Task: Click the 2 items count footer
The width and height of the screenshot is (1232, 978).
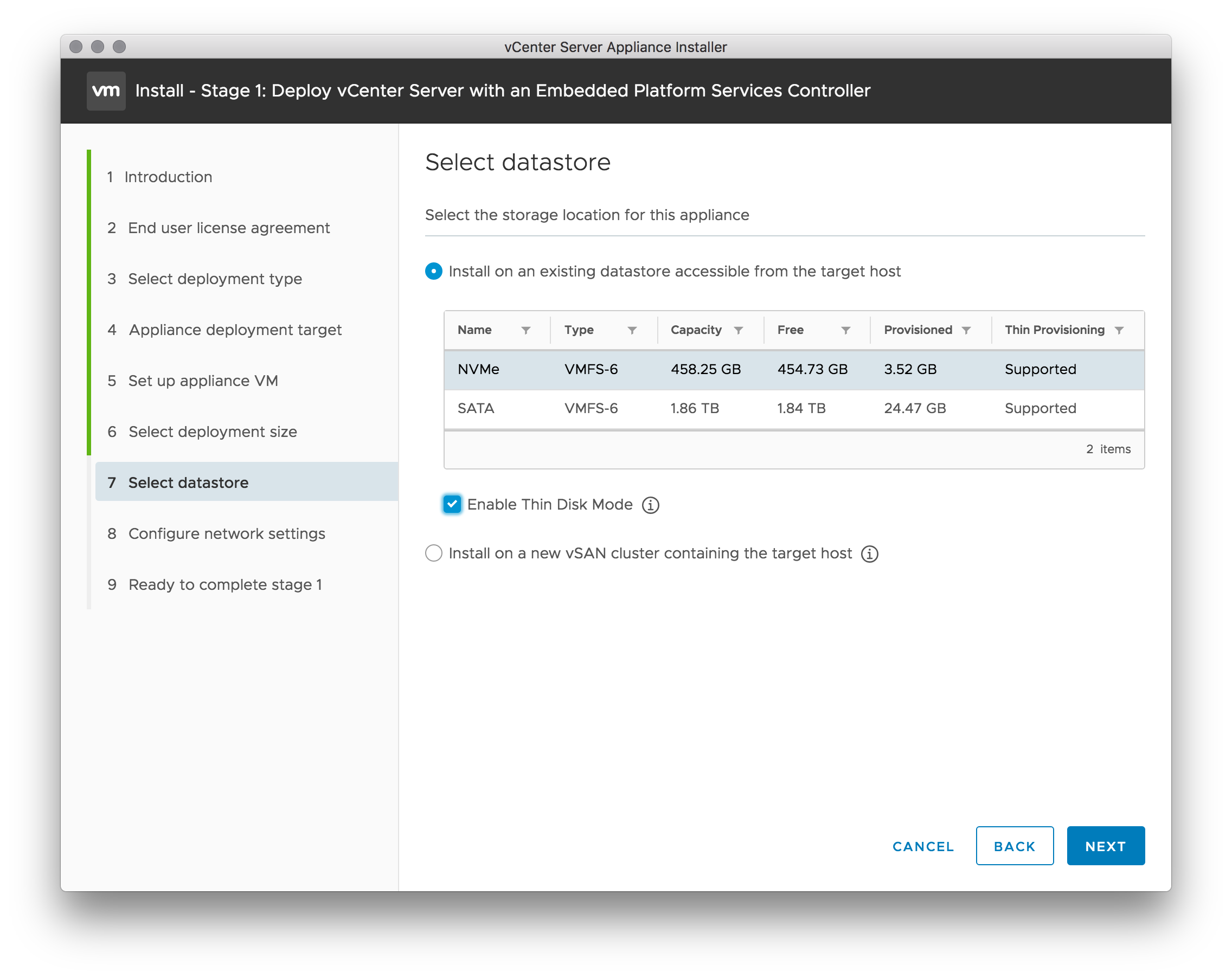Action: 1108,449
